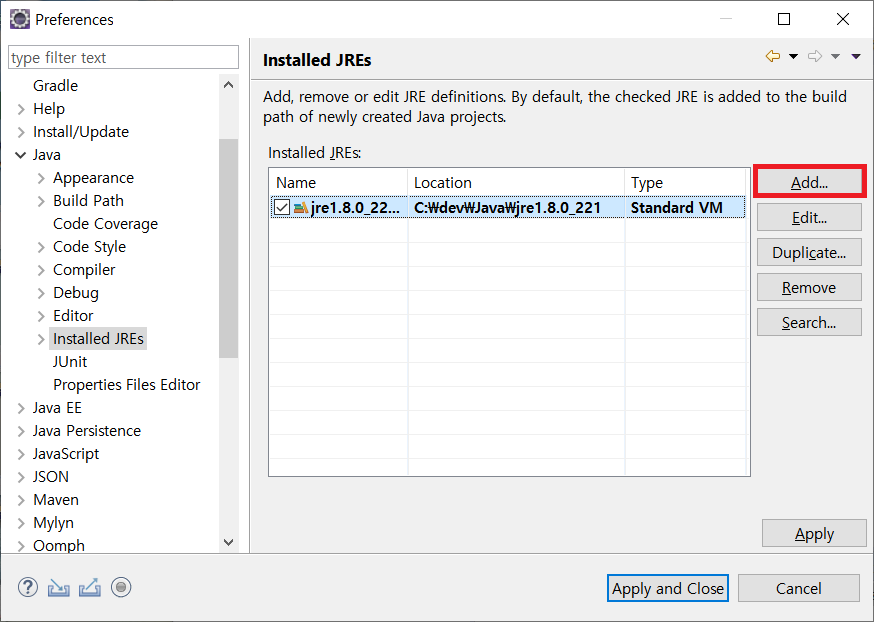Expand the Compiler node
The height and width of the screenshot is (622, 874).
click(x=41, y=270)
